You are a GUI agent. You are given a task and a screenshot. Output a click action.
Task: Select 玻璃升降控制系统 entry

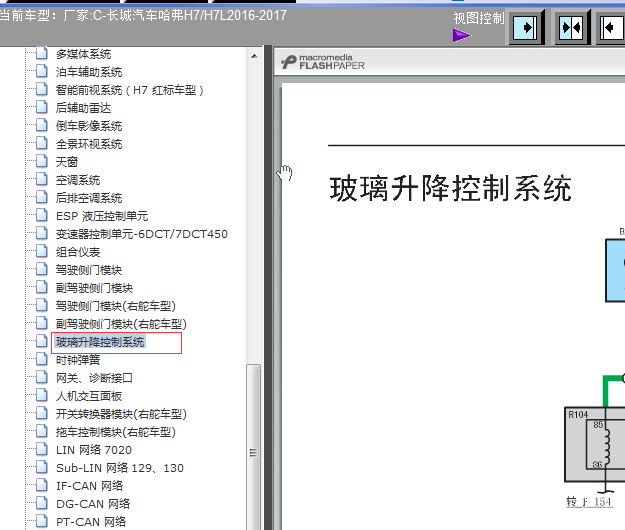100,342
